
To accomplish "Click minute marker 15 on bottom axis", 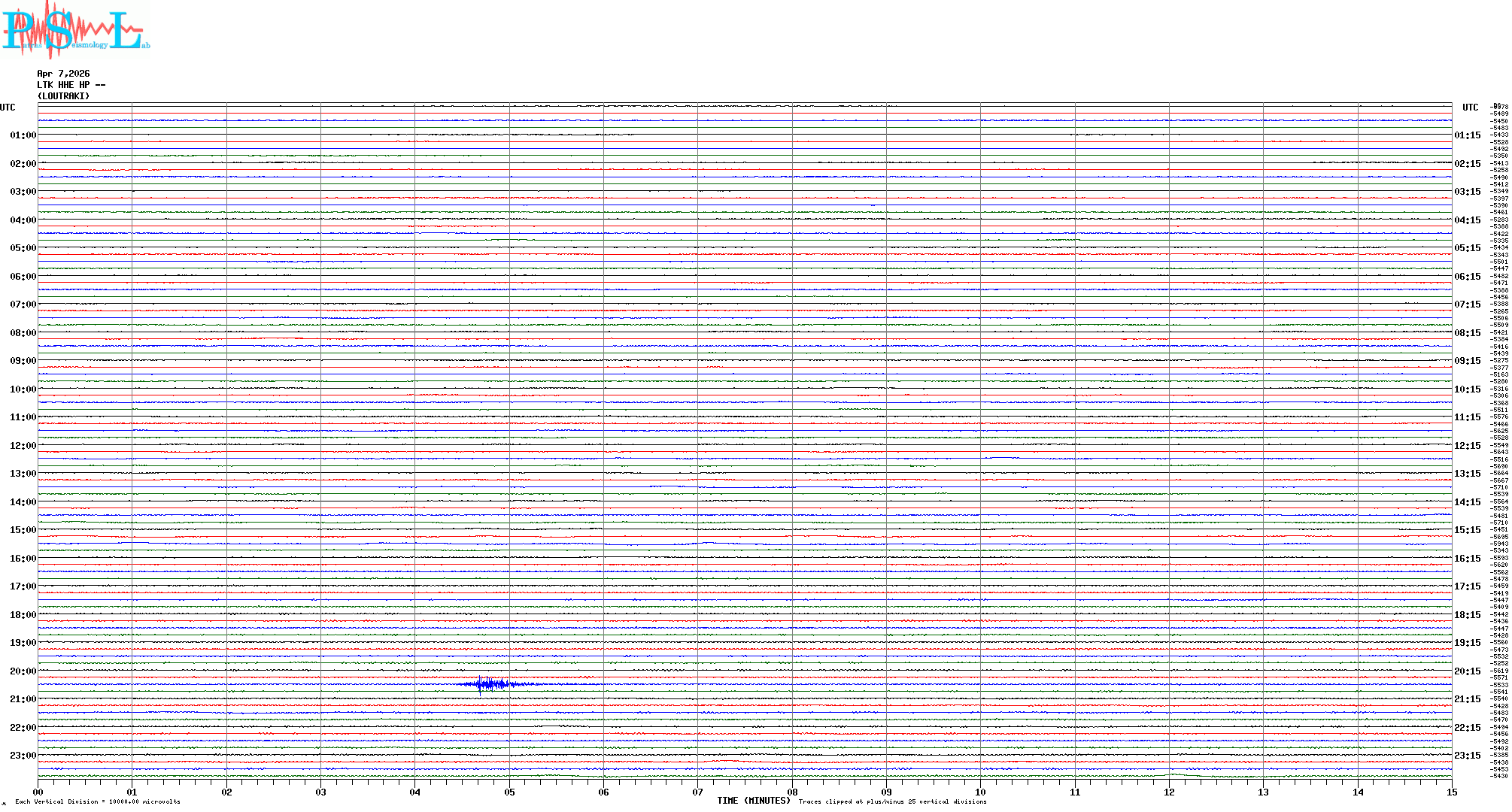I will click(1451, 792).
